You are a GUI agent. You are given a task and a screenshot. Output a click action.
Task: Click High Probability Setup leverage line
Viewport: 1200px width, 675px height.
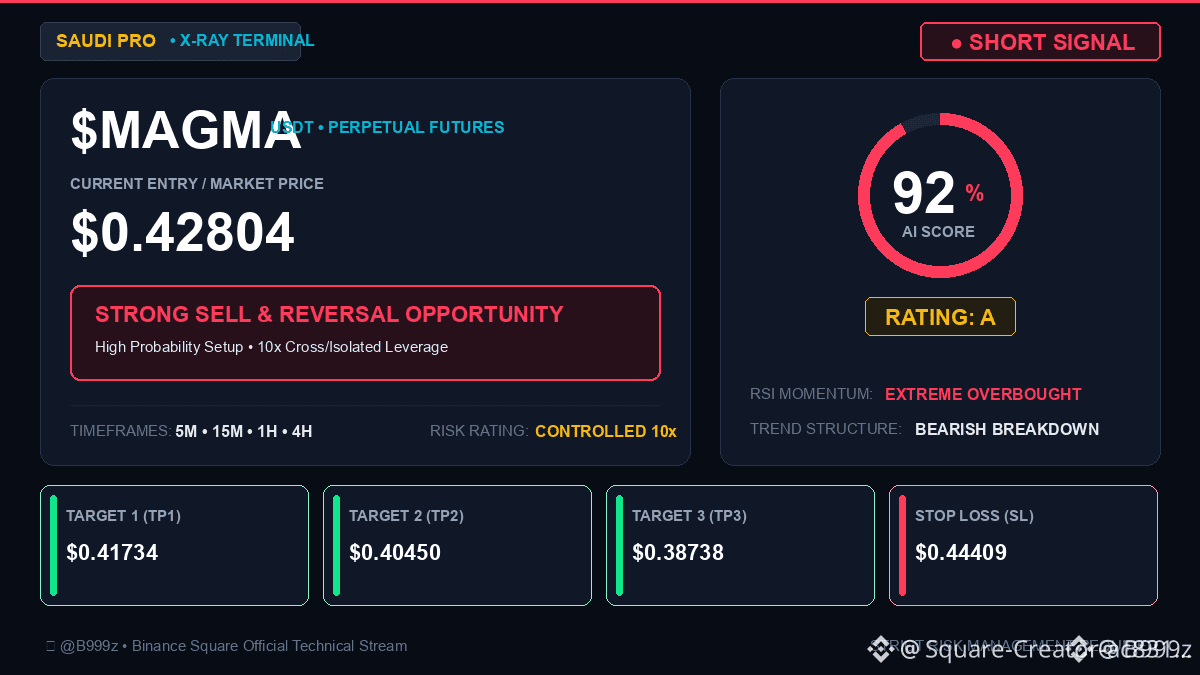tap(271, 347)
